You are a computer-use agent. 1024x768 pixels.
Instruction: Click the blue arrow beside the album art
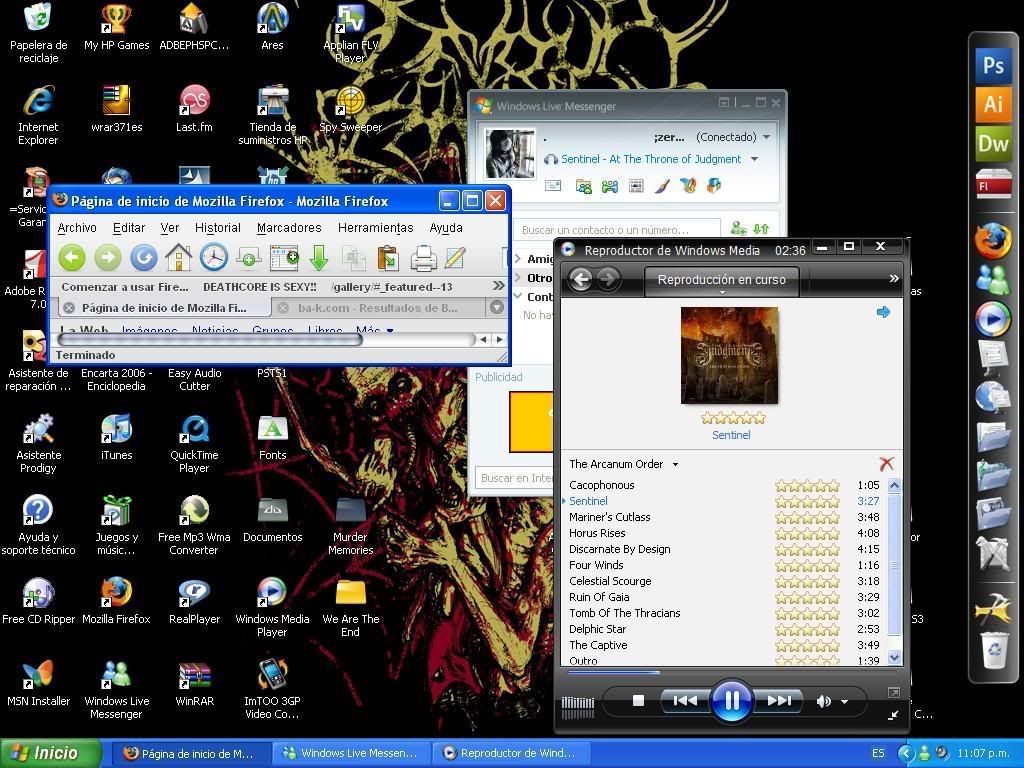884,312
